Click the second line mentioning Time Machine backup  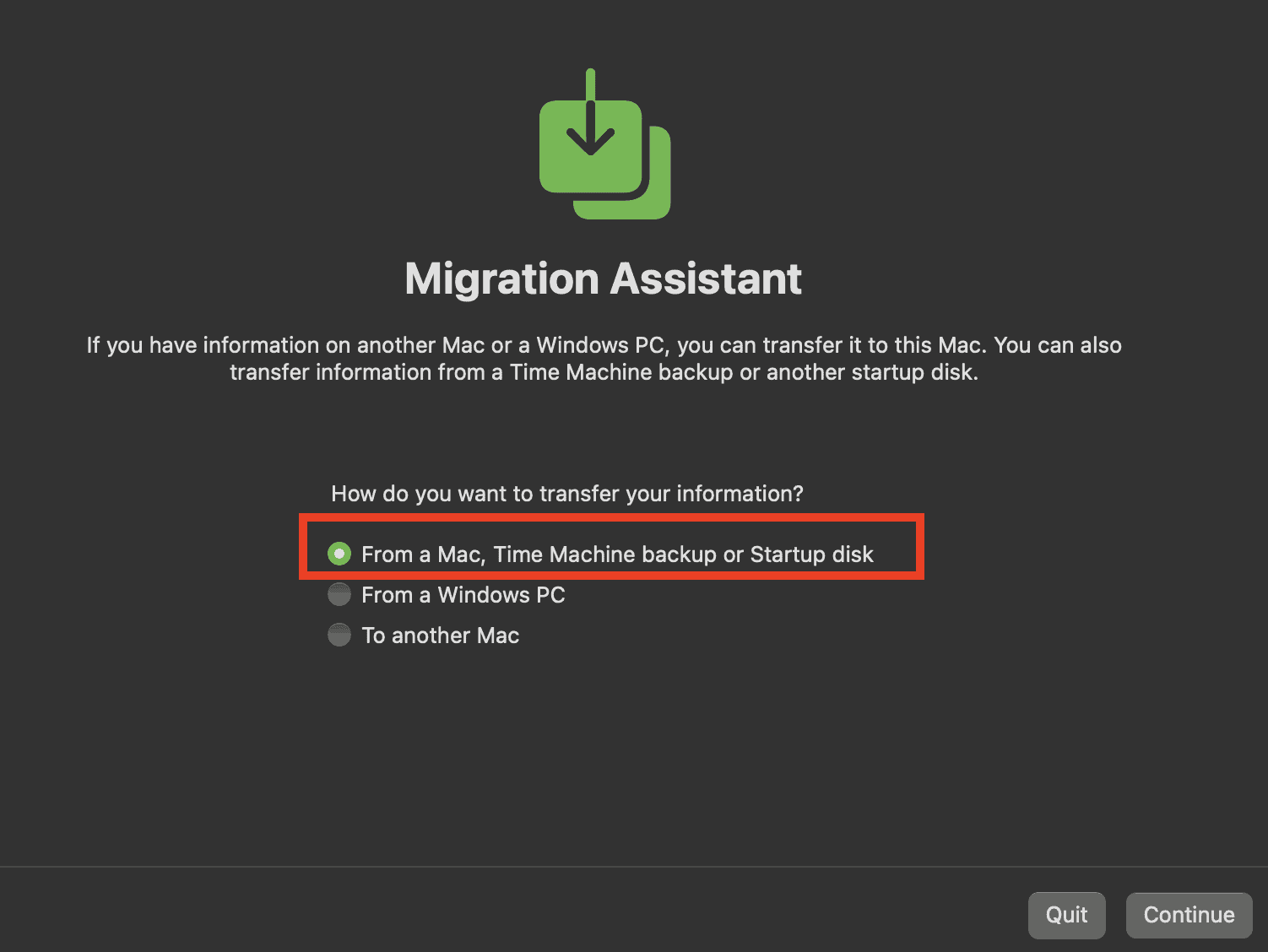point(604,372)
